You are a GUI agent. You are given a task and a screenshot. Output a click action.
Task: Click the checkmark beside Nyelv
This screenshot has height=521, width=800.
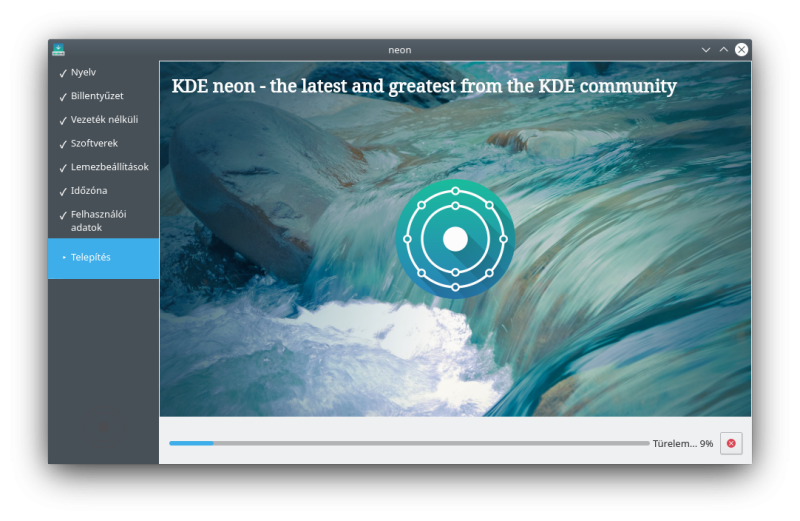click(63, 73)
